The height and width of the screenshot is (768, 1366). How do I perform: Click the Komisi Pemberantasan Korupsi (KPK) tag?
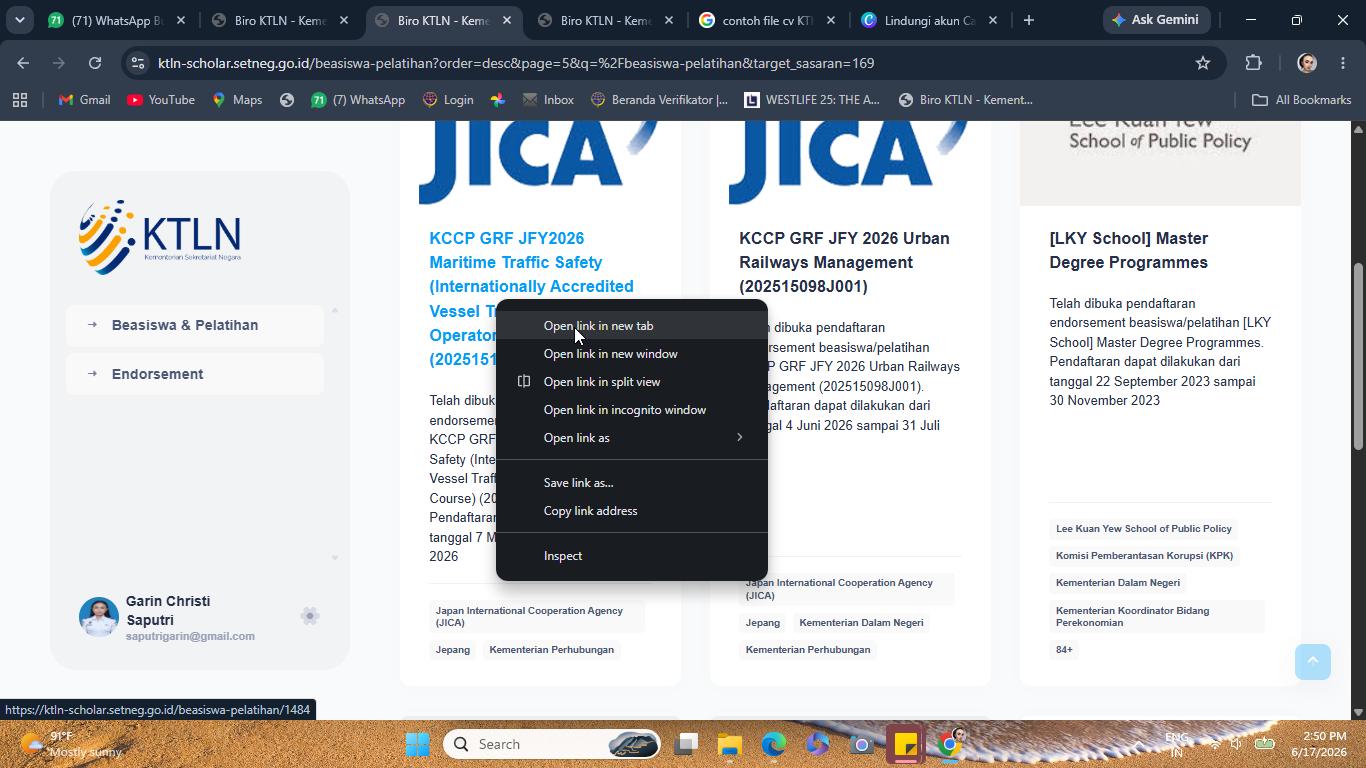pos(1144,556)
